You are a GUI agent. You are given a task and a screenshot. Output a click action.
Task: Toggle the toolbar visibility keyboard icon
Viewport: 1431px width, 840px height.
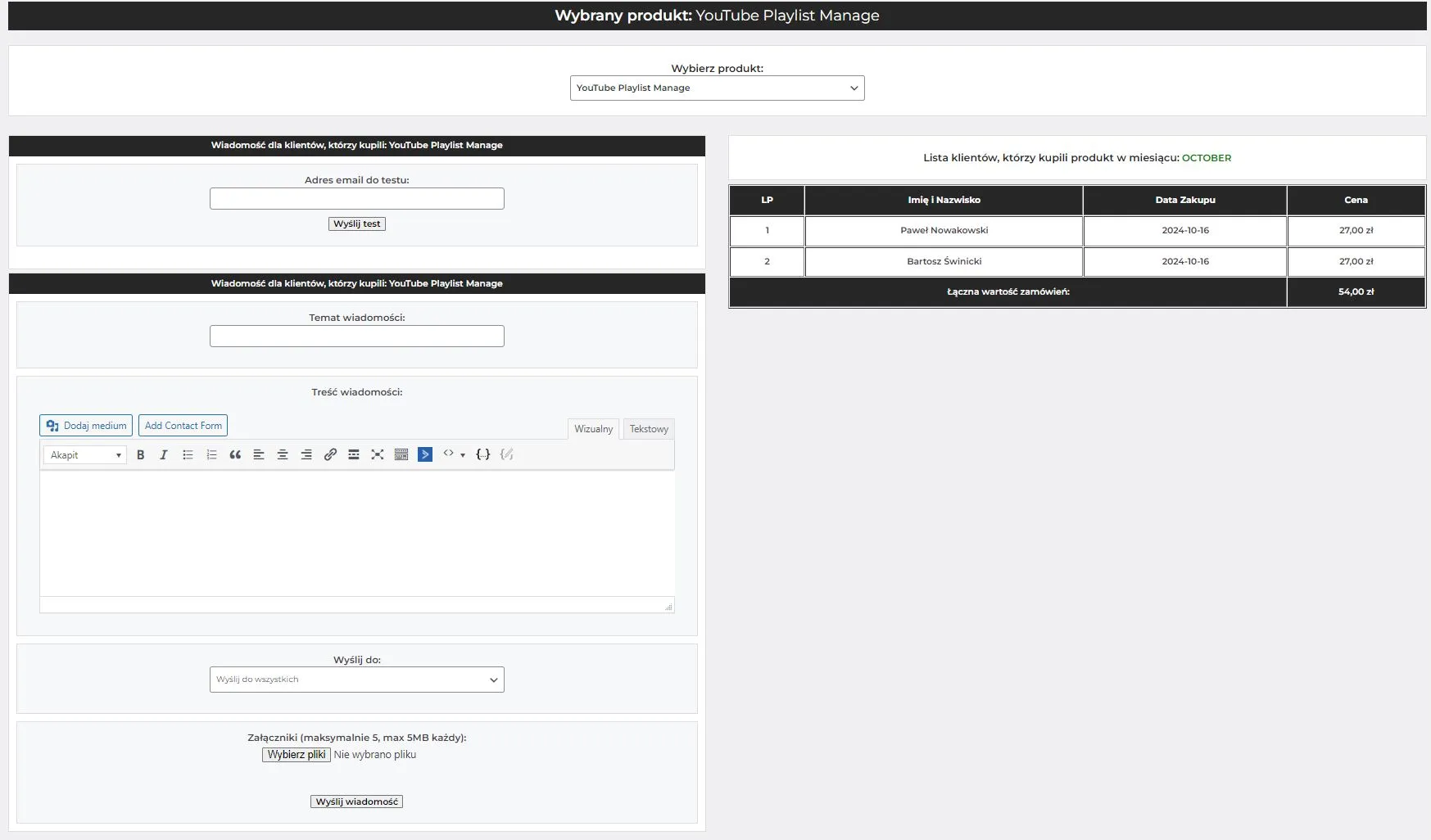[x=401, y=455]
